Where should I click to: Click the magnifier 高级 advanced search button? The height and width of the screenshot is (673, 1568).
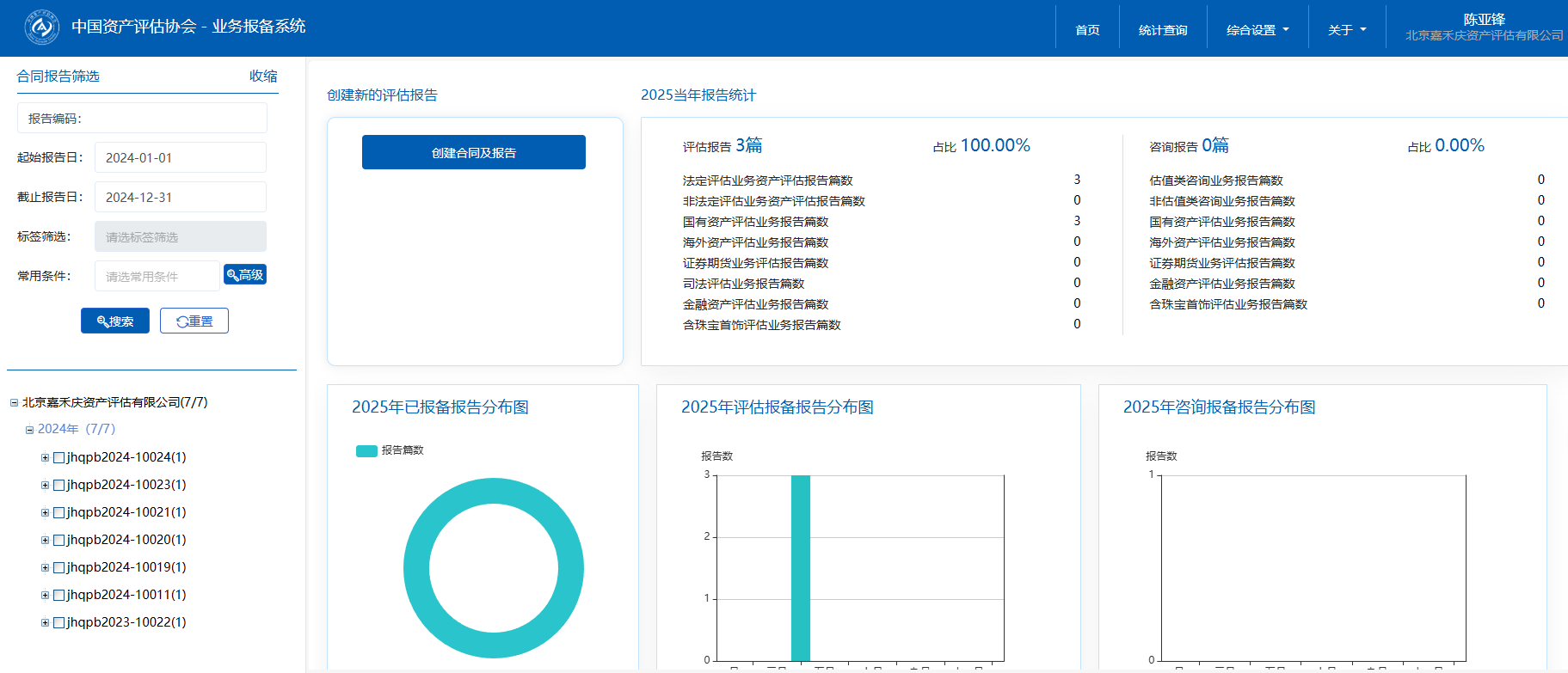(245, 274)
